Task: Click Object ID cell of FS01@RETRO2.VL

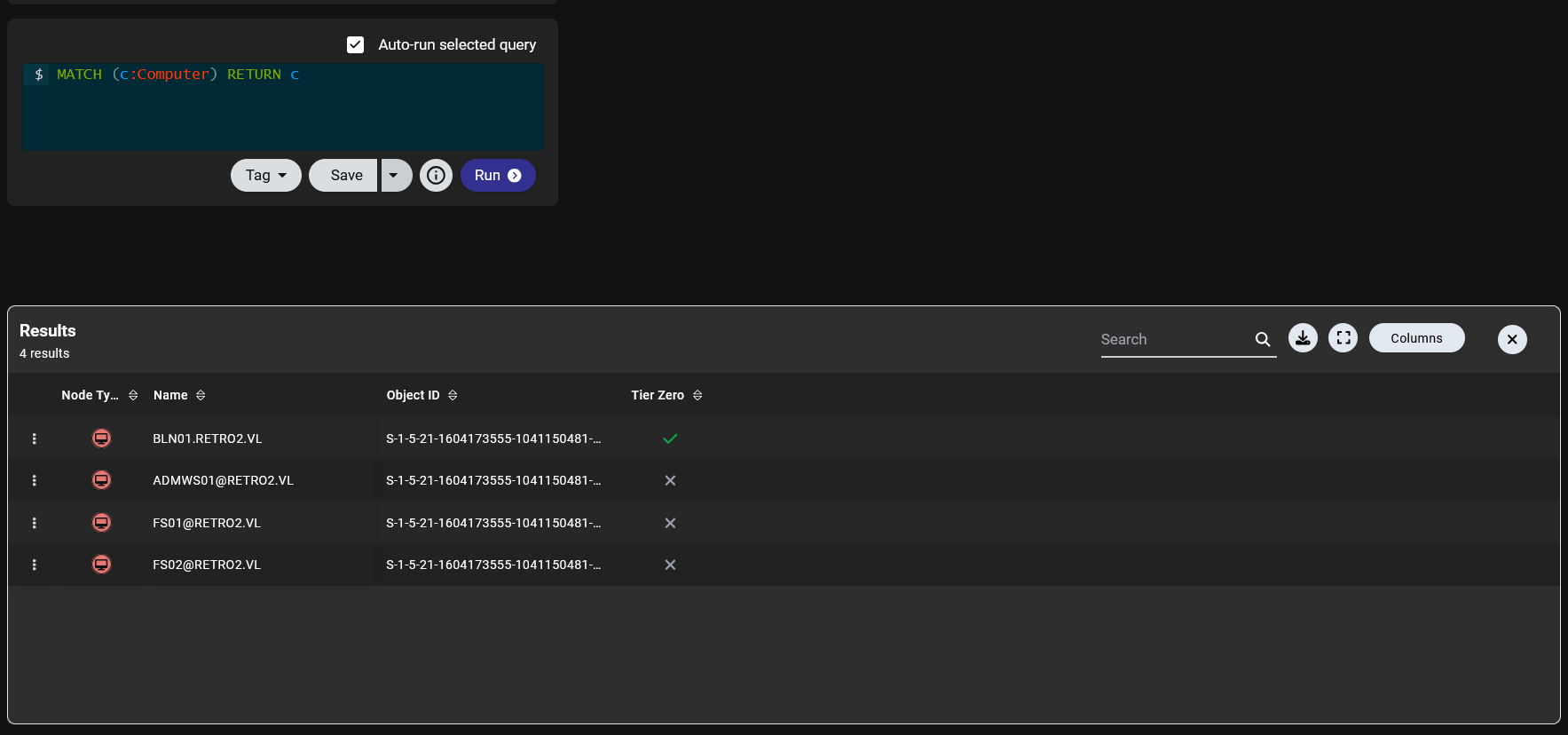Action: pos(493,523)
